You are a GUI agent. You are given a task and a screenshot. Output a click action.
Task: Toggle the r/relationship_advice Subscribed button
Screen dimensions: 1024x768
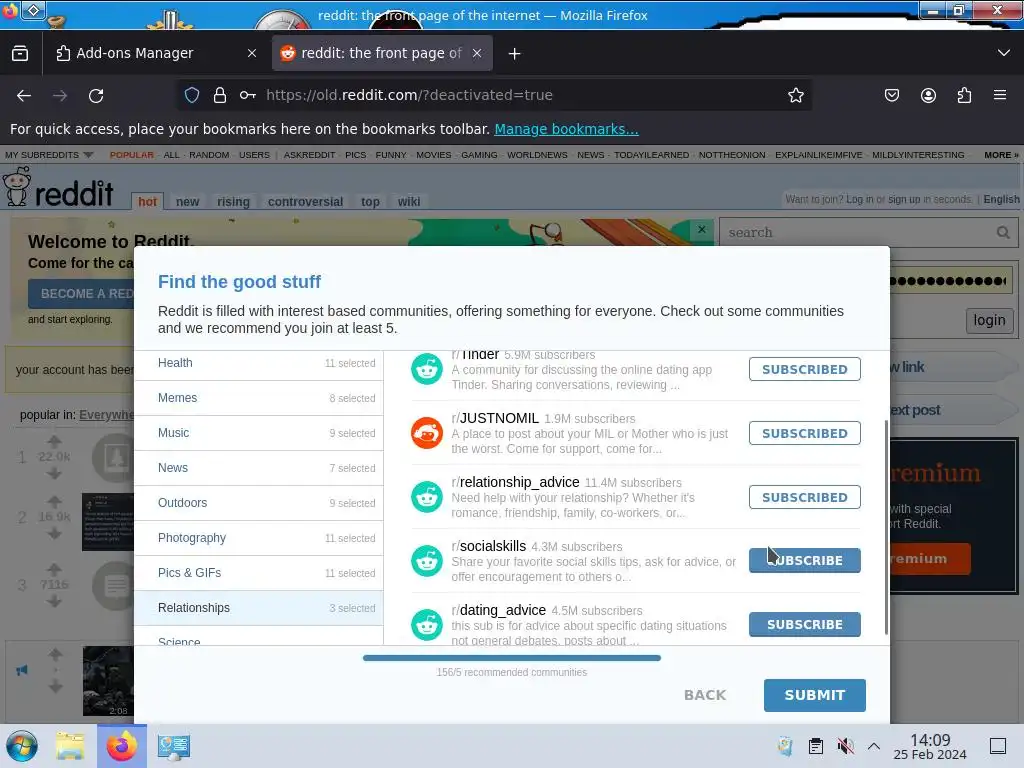[805, 497]
